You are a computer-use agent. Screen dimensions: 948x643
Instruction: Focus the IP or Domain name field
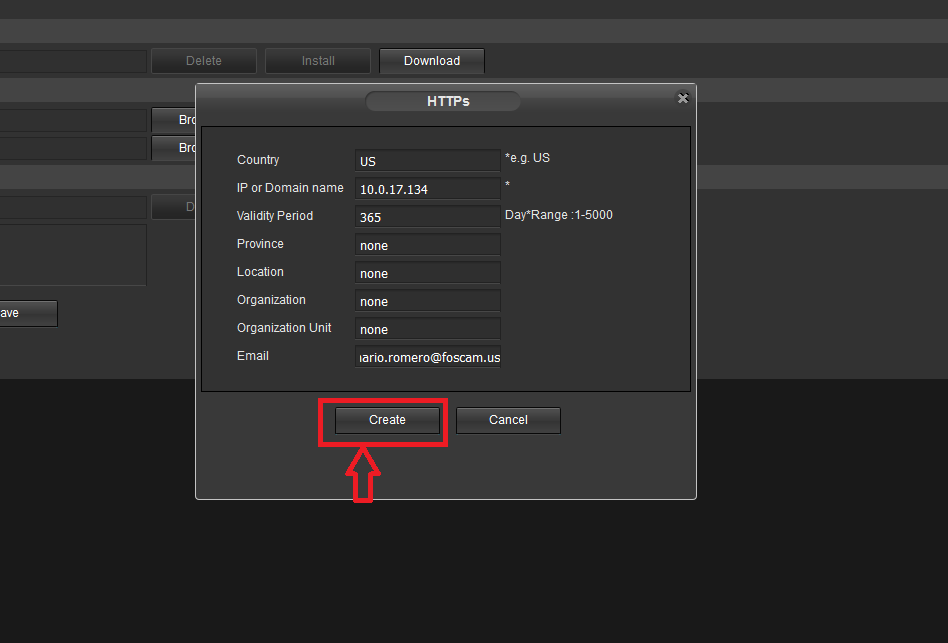point(427,189)
